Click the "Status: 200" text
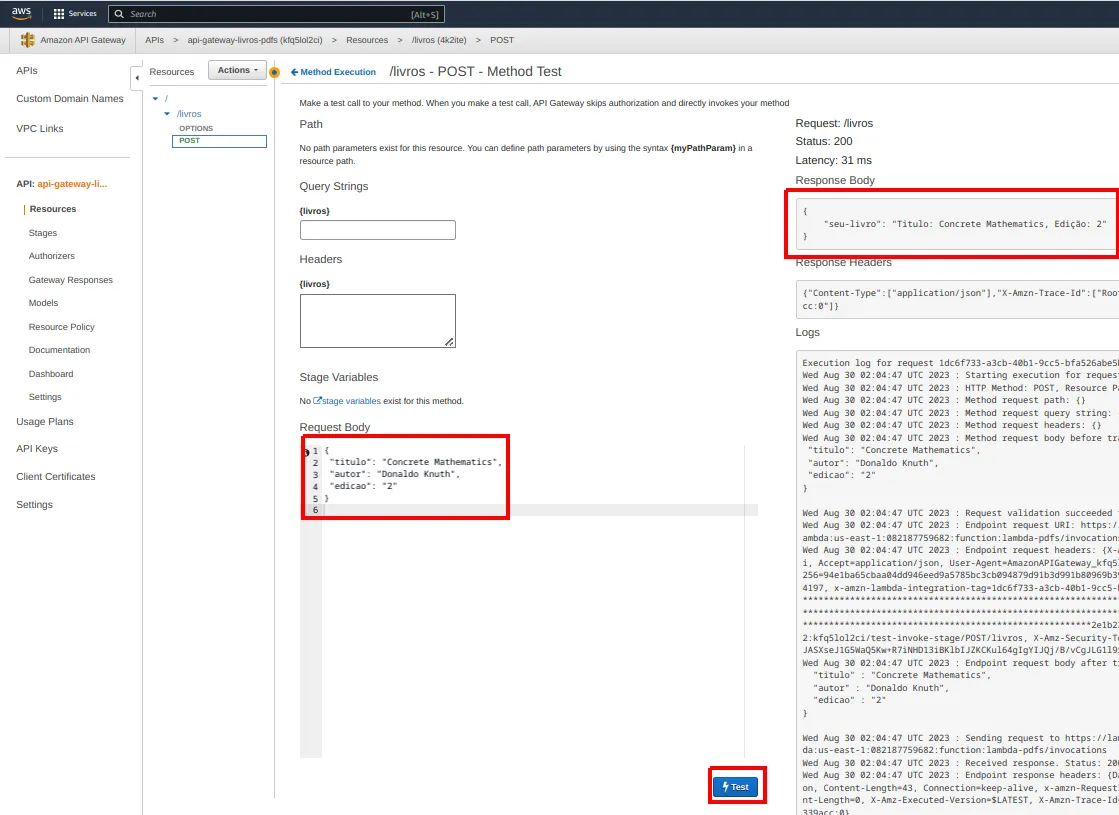The image size is (1119, 815). point(824,141)
